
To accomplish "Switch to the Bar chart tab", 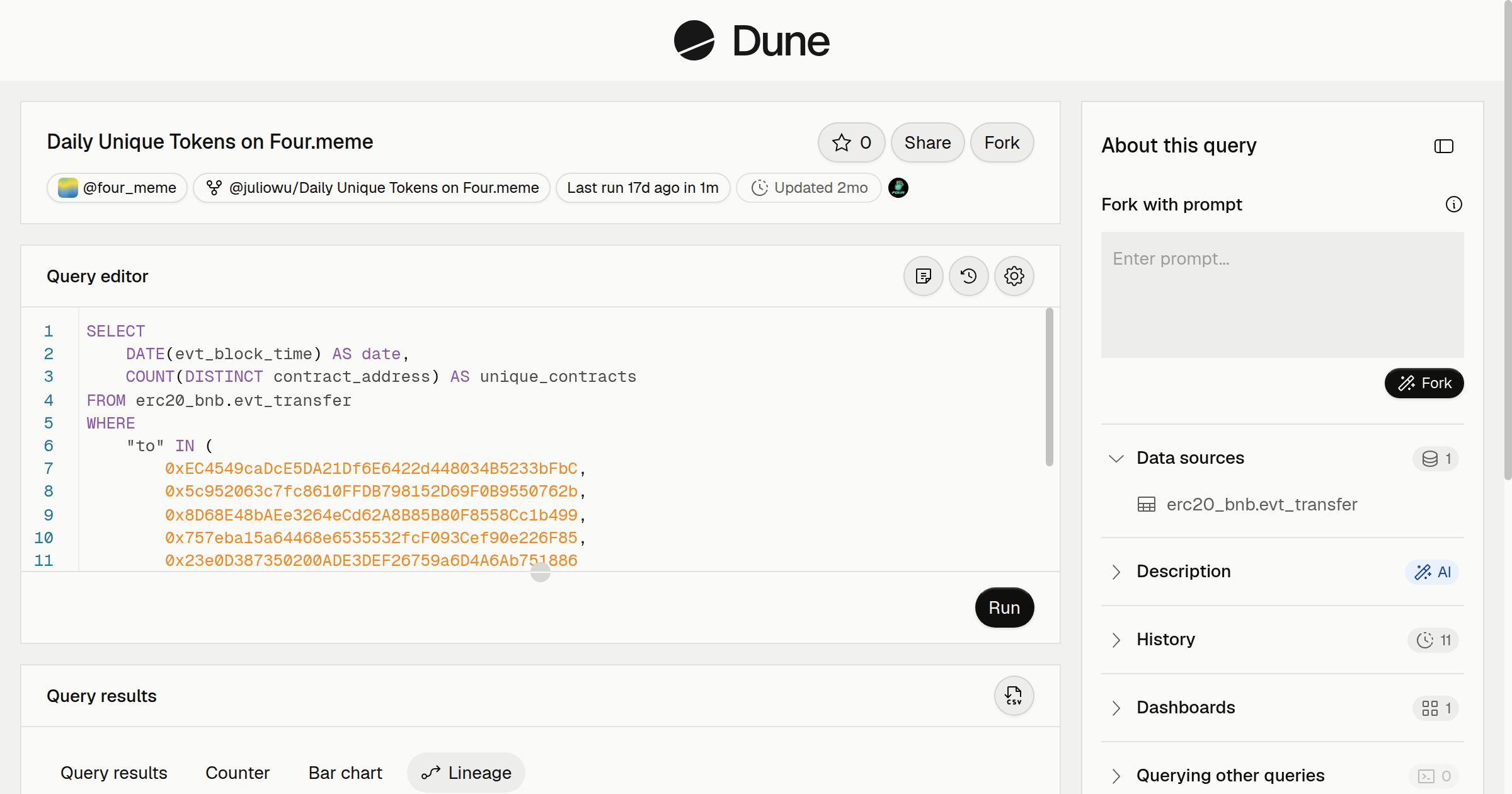I will tap(345, 773).
